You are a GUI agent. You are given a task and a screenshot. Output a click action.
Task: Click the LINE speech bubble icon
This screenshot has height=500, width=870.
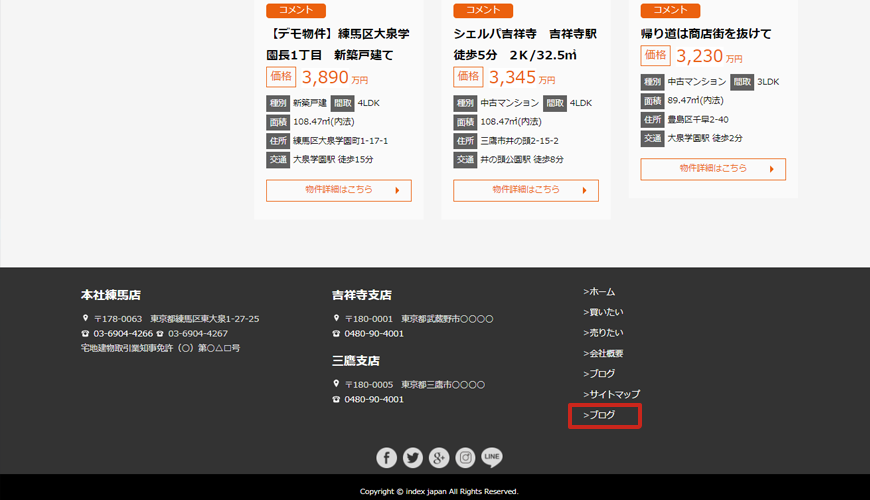point(492,458)
